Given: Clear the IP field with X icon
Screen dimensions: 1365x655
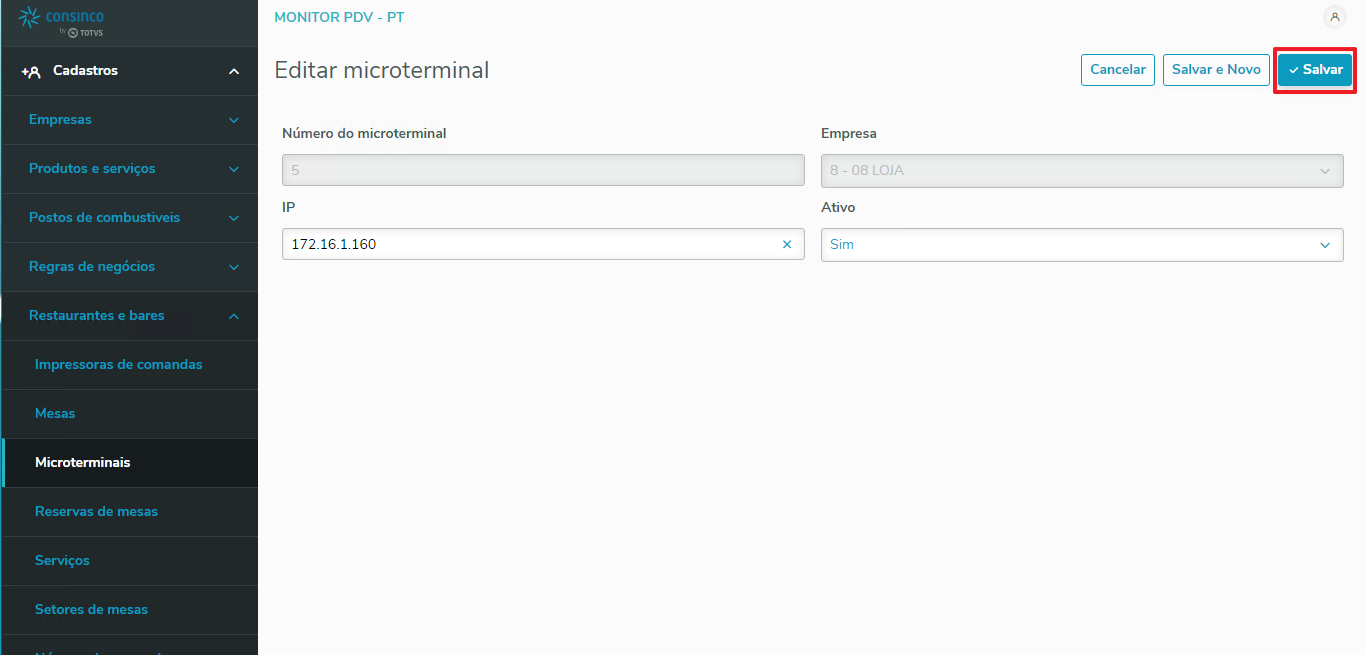Looking at the screenshot, I should (x=787, y=244).
